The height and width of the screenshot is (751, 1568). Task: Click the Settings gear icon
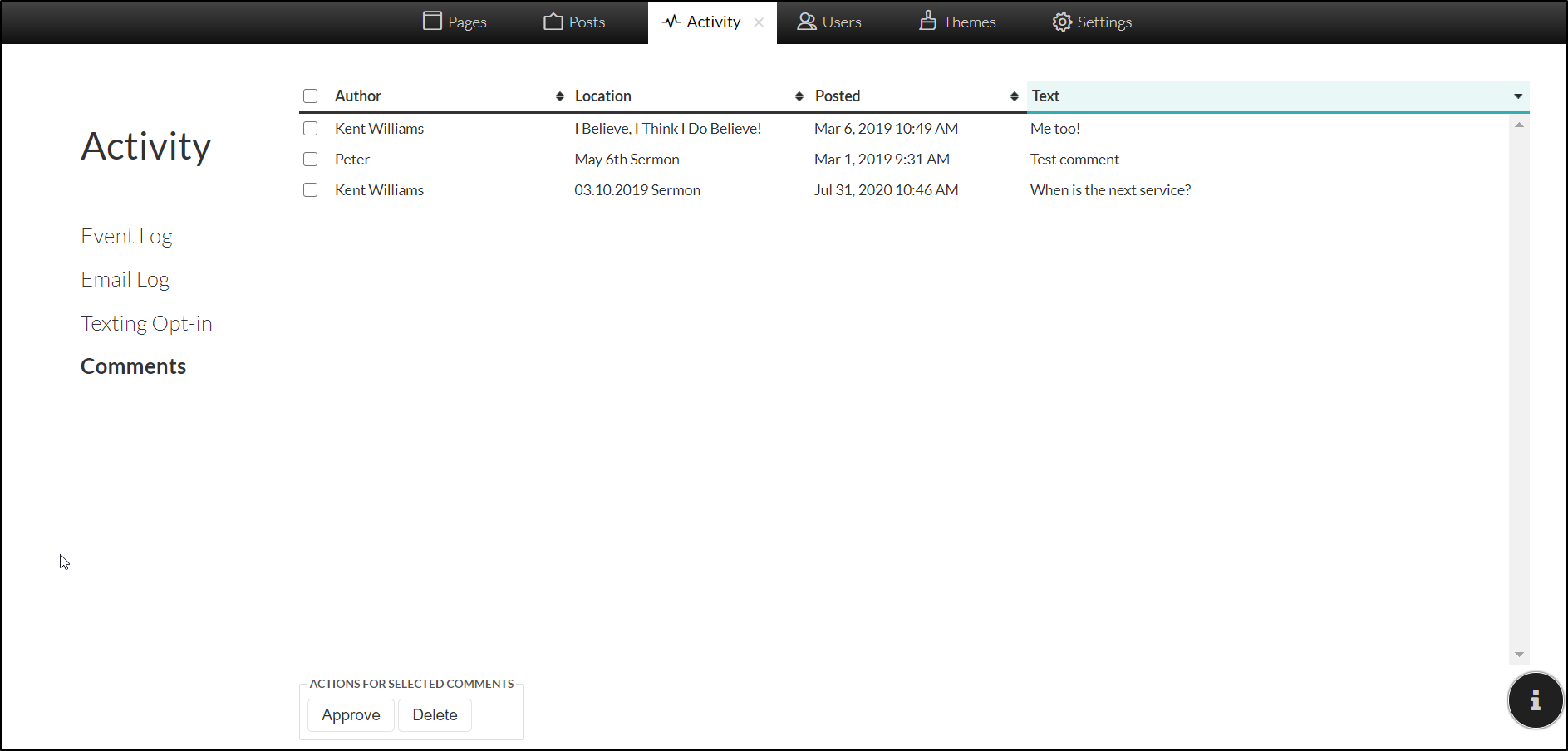[x=1062, y=22]
